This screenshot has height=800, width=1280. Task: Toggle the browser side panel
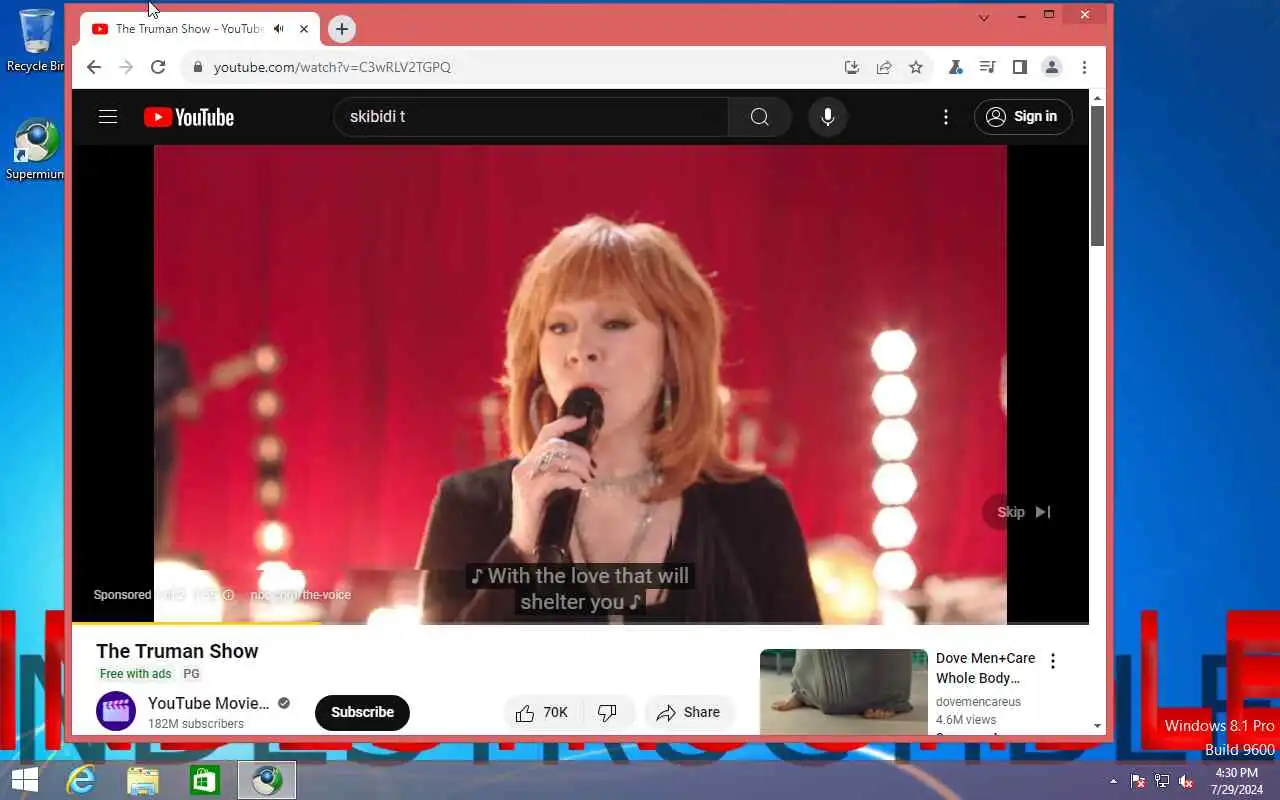tap(1020, 67)
